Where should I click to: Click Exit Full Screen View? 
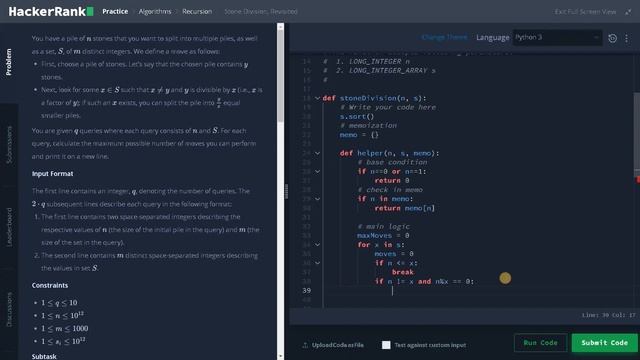coord(585,12)
